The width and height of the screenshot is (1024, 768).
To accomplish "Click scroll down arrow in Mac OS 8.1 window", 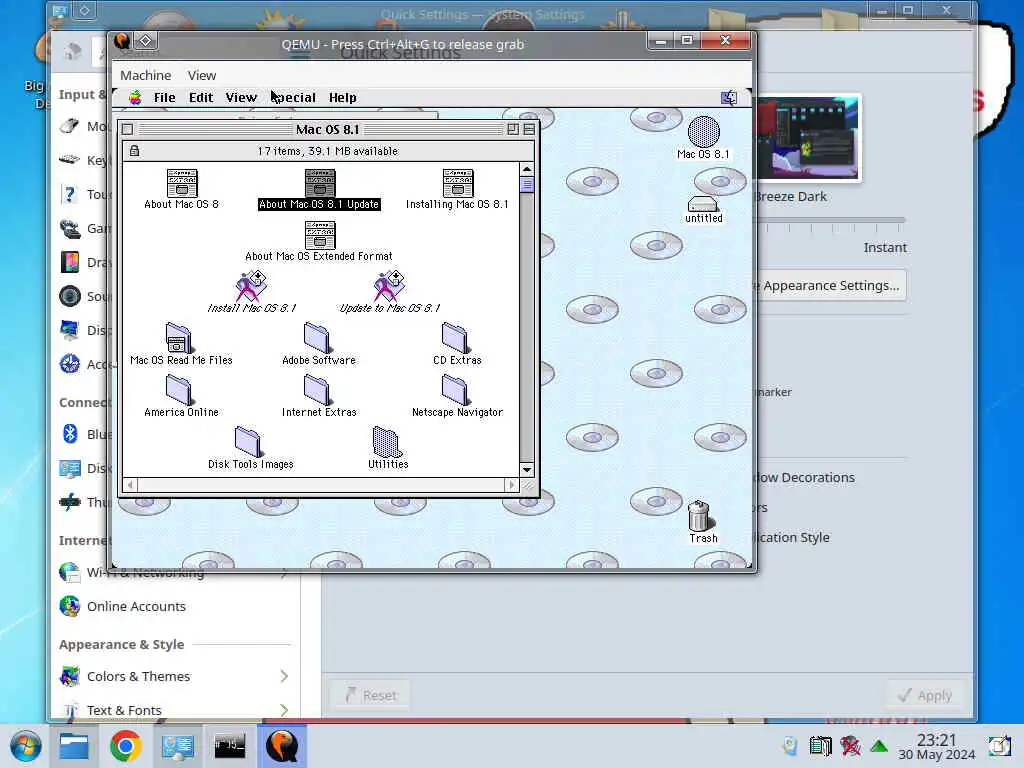I will (x=527, y=470).
